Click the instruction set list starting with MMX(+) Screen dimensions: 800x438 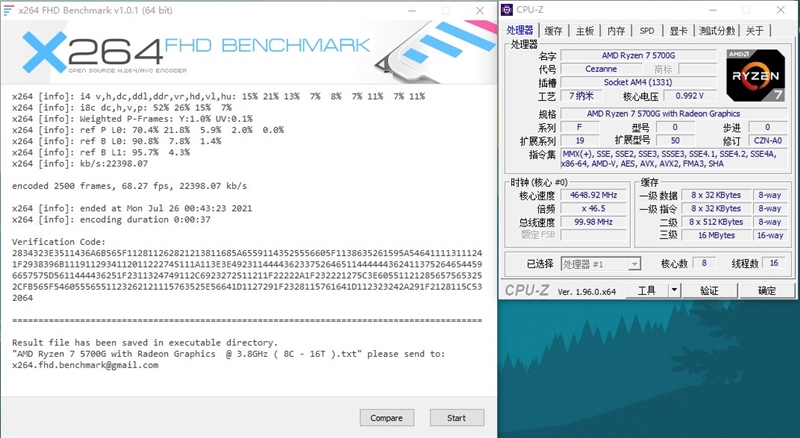[673, 158]
